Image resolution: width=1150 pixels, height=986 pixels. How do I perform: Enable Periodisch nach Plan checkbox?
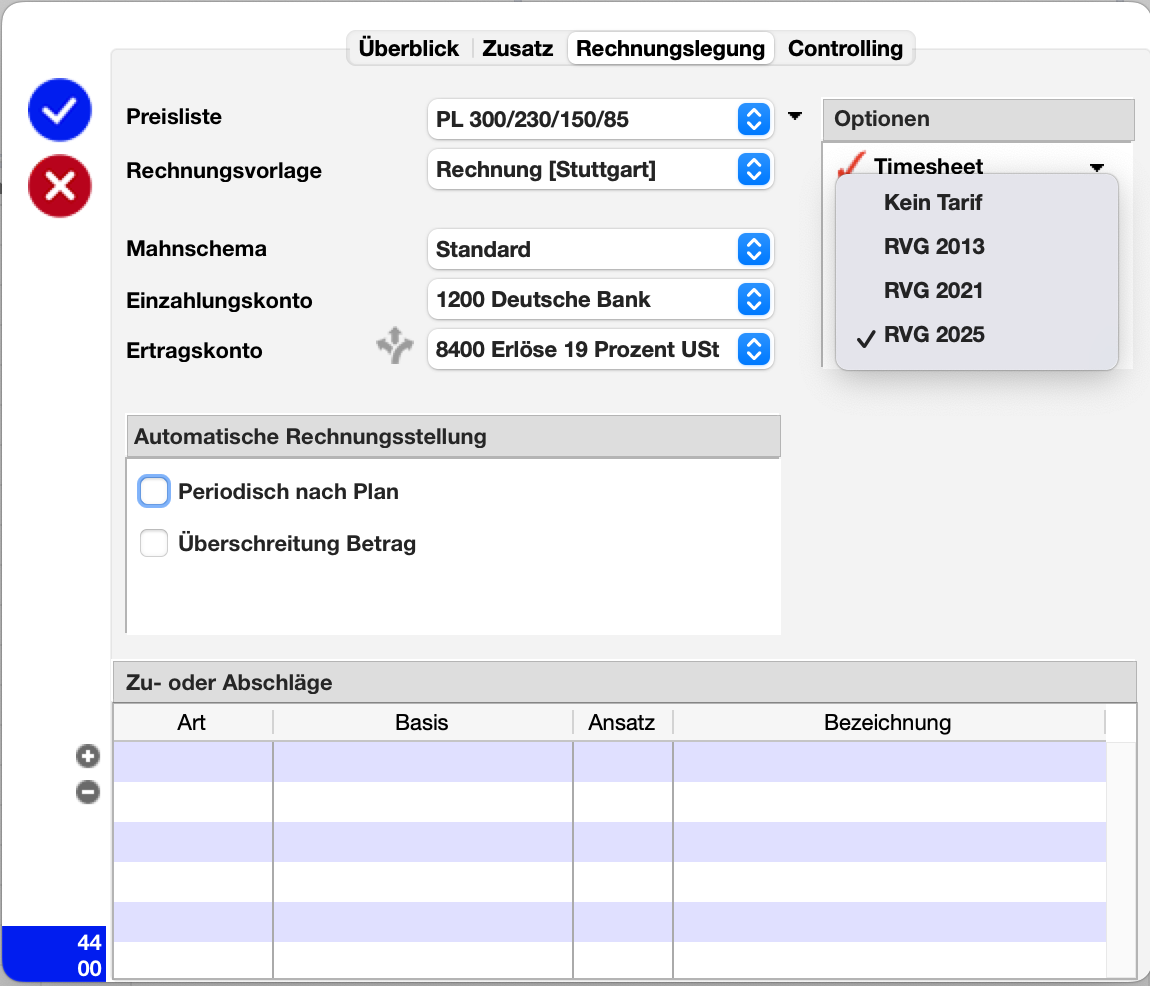coord(154,492)
